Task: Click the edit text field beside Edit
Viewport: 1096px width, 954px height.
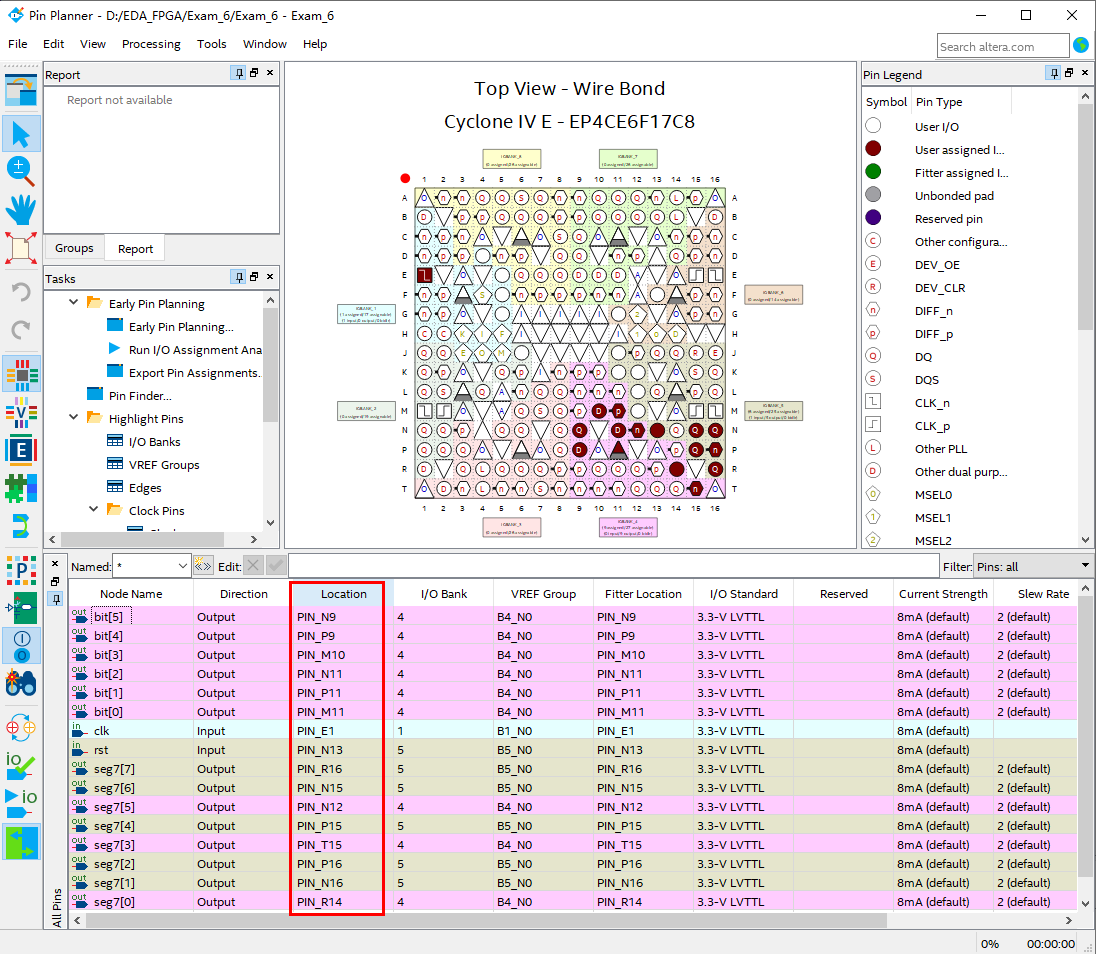Action: 613,566
